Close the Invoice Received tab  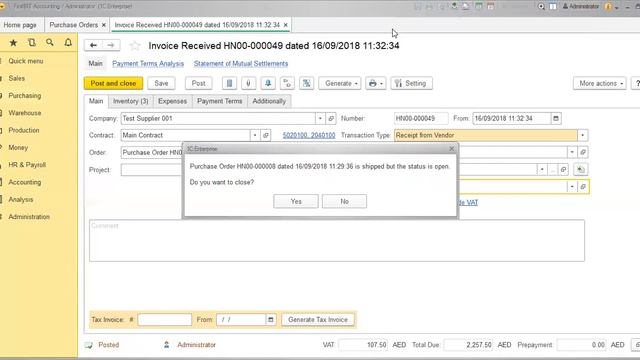click(x=286, y=25)
